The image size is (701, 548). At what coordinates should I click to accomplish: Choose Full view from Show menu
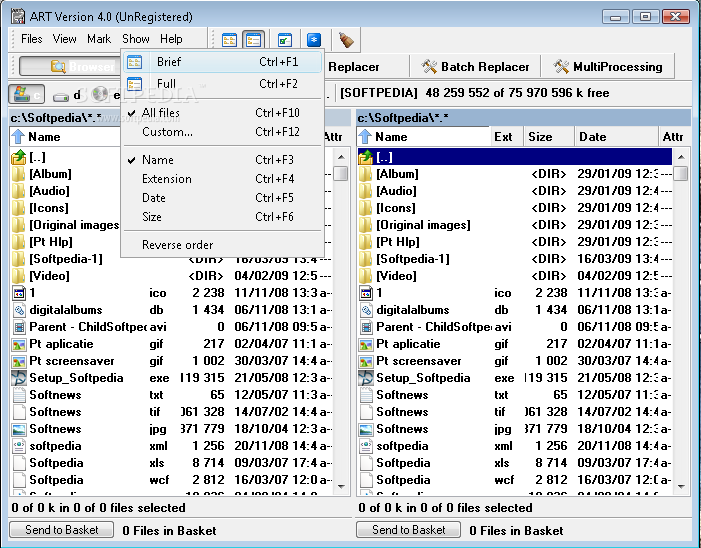click(222, 84)
